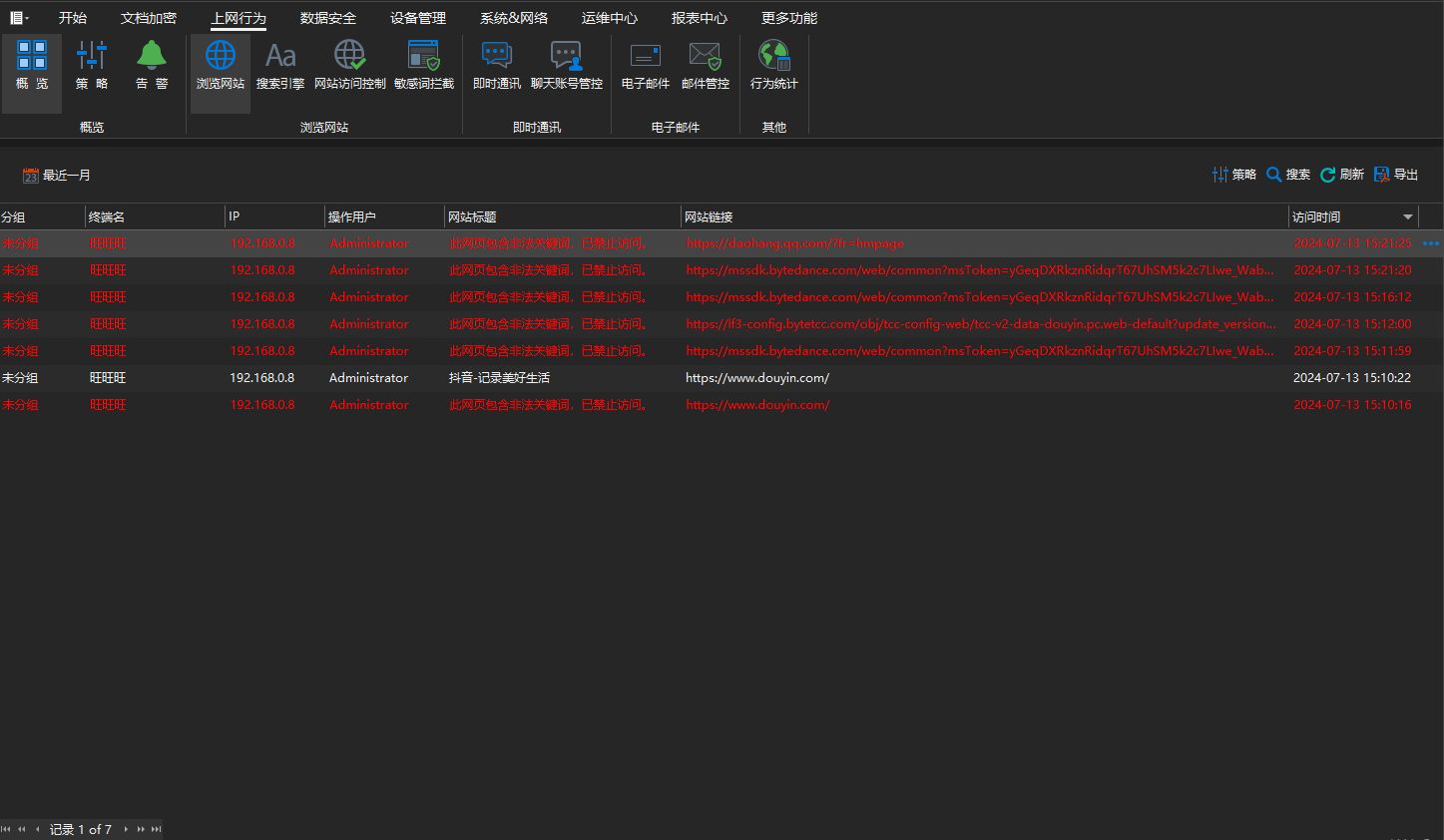Switch to the 更多功能 tab

click(x=789, y=18)
